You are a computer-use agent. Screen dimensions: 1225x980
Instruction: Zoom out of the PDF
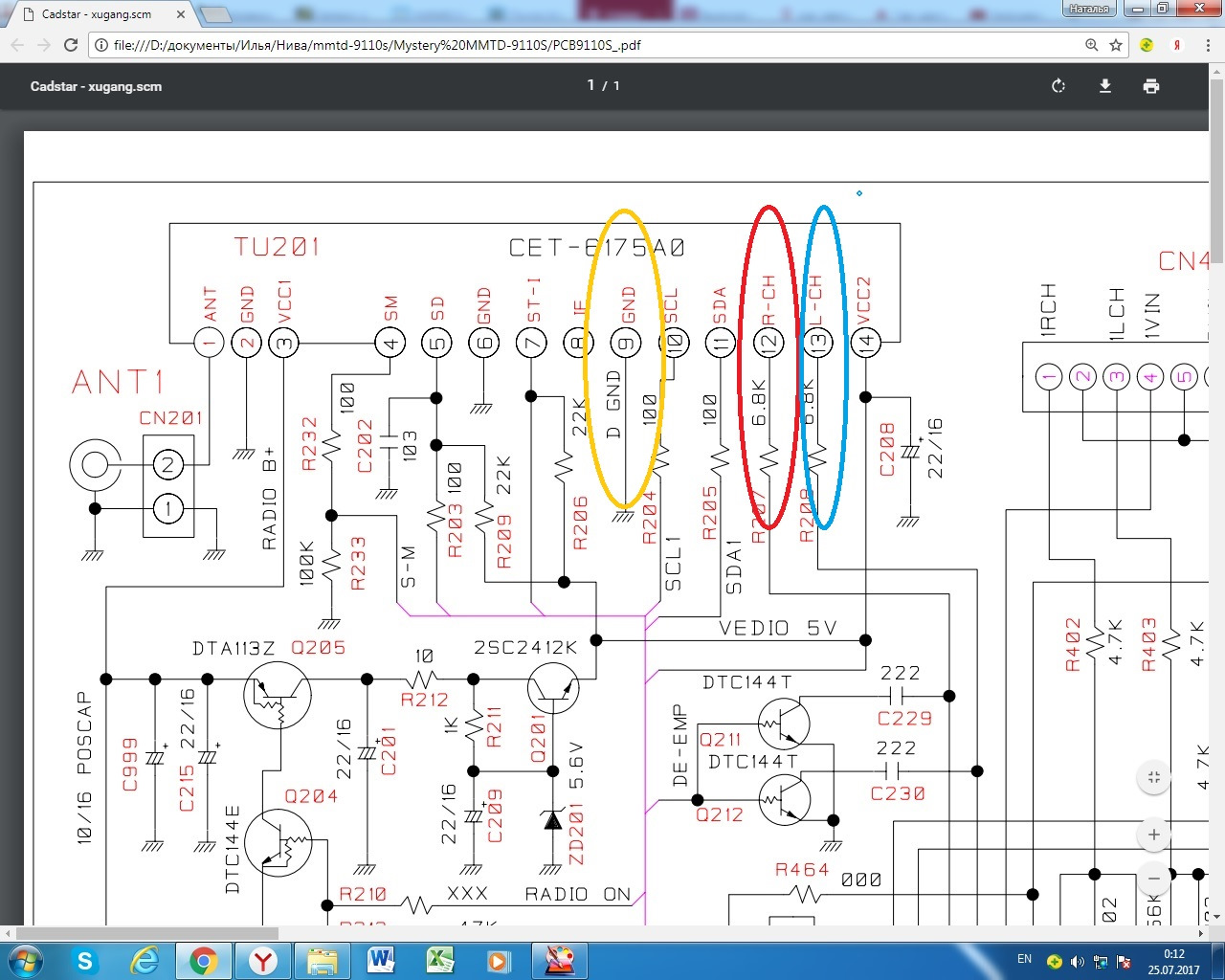(1154, 878)
